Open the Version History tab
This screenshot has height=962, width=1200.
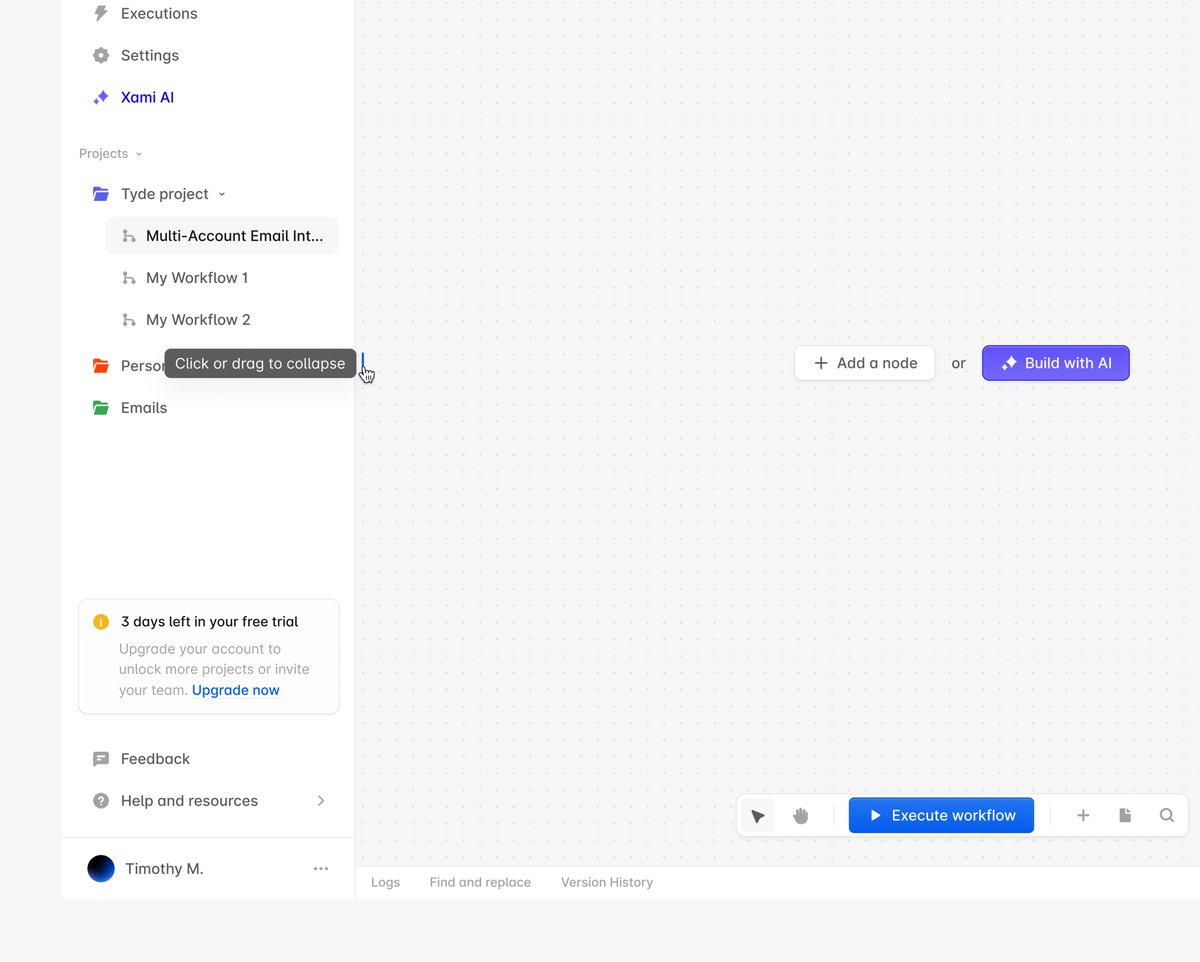click(607, 883)
